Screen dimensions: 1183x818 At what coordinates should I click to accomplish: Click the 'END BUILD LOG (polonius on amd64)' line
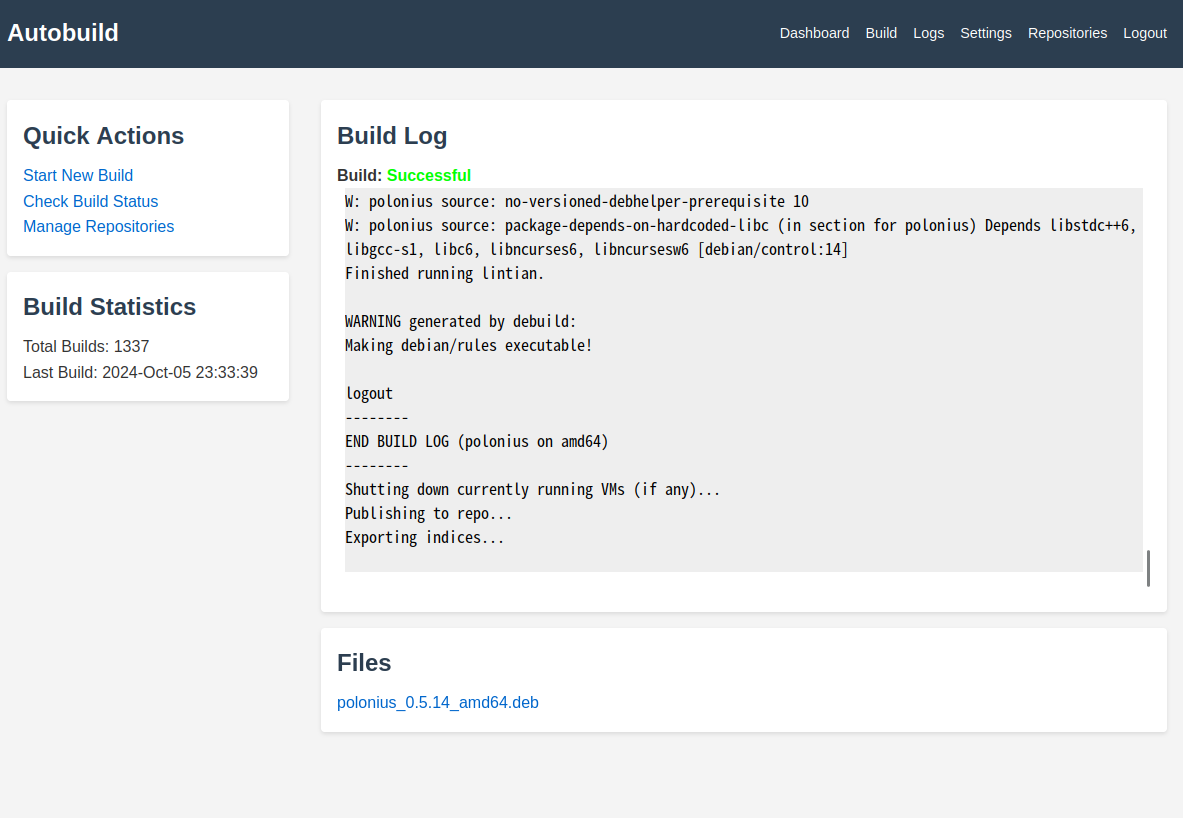pos(477,441)
